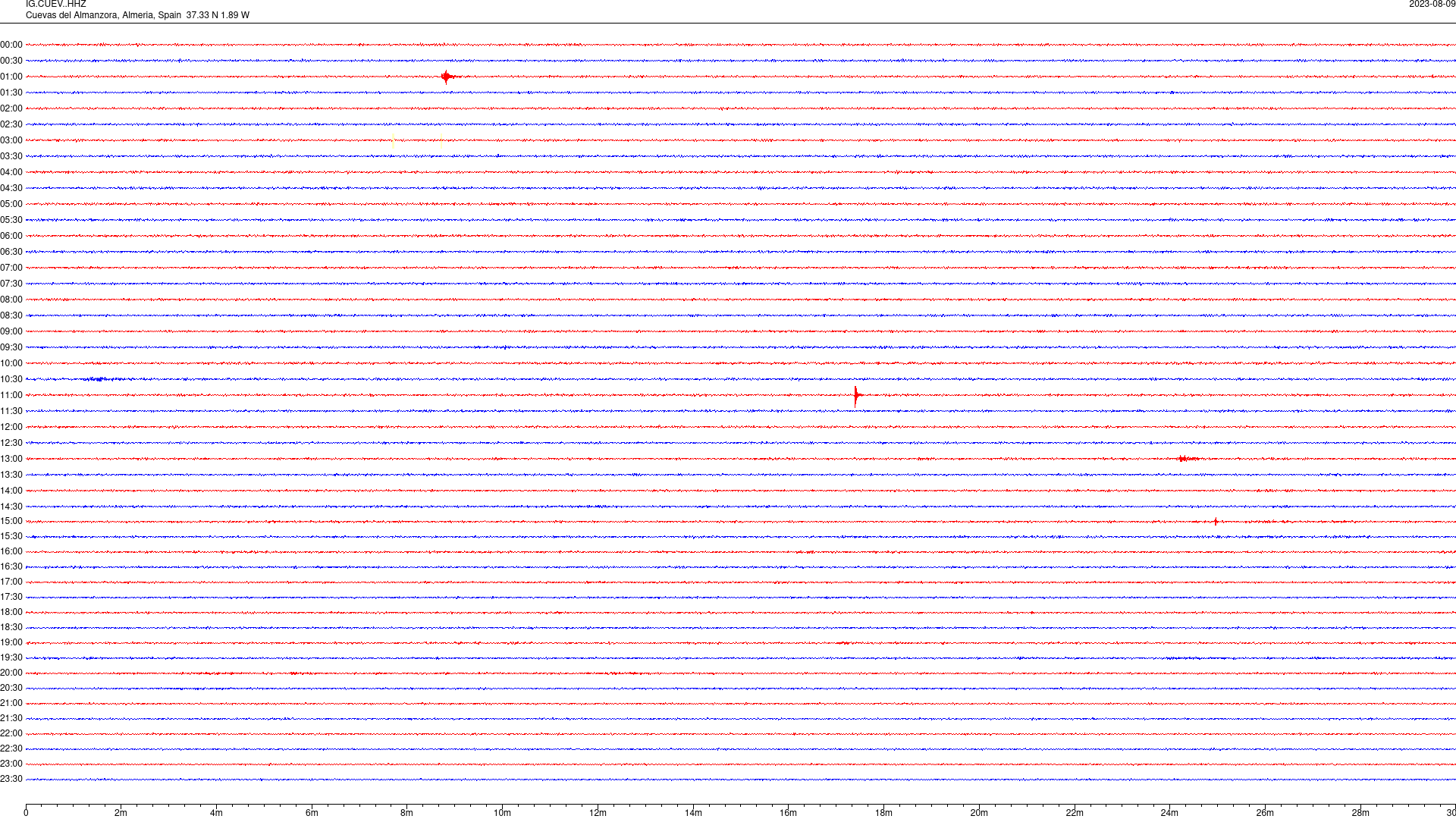
Task: Click the 09:00 time row label
Action: [11, 331]
